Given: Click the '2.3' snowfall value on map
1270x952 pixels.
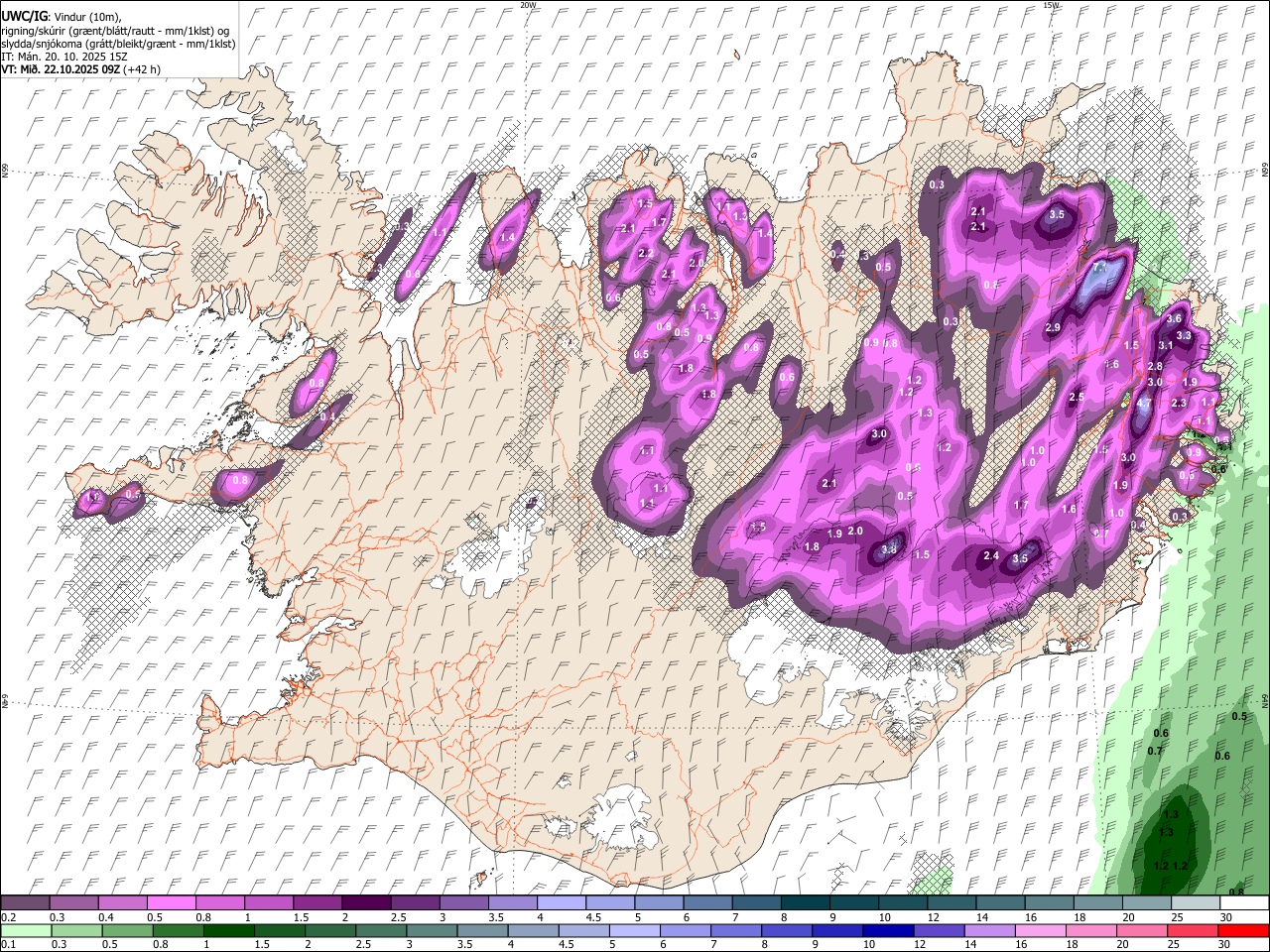Looking at the screenshot, I should click(x=1179, y=404).
